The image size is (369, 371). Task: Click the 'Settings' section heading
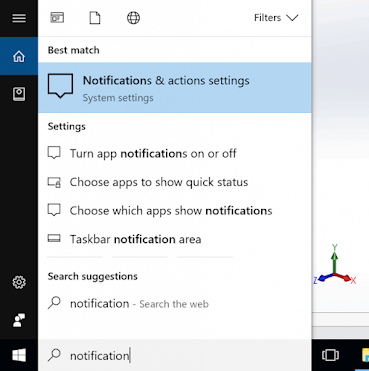point(67,126)
